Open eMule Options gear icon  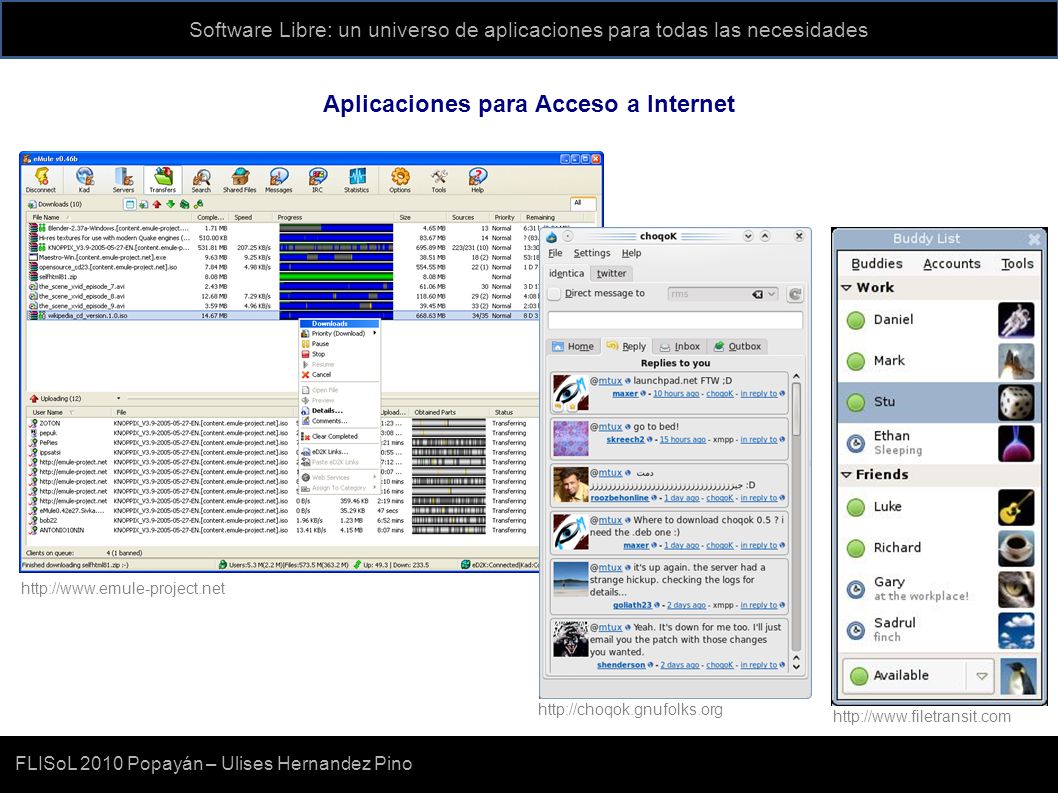click(400, 180)
